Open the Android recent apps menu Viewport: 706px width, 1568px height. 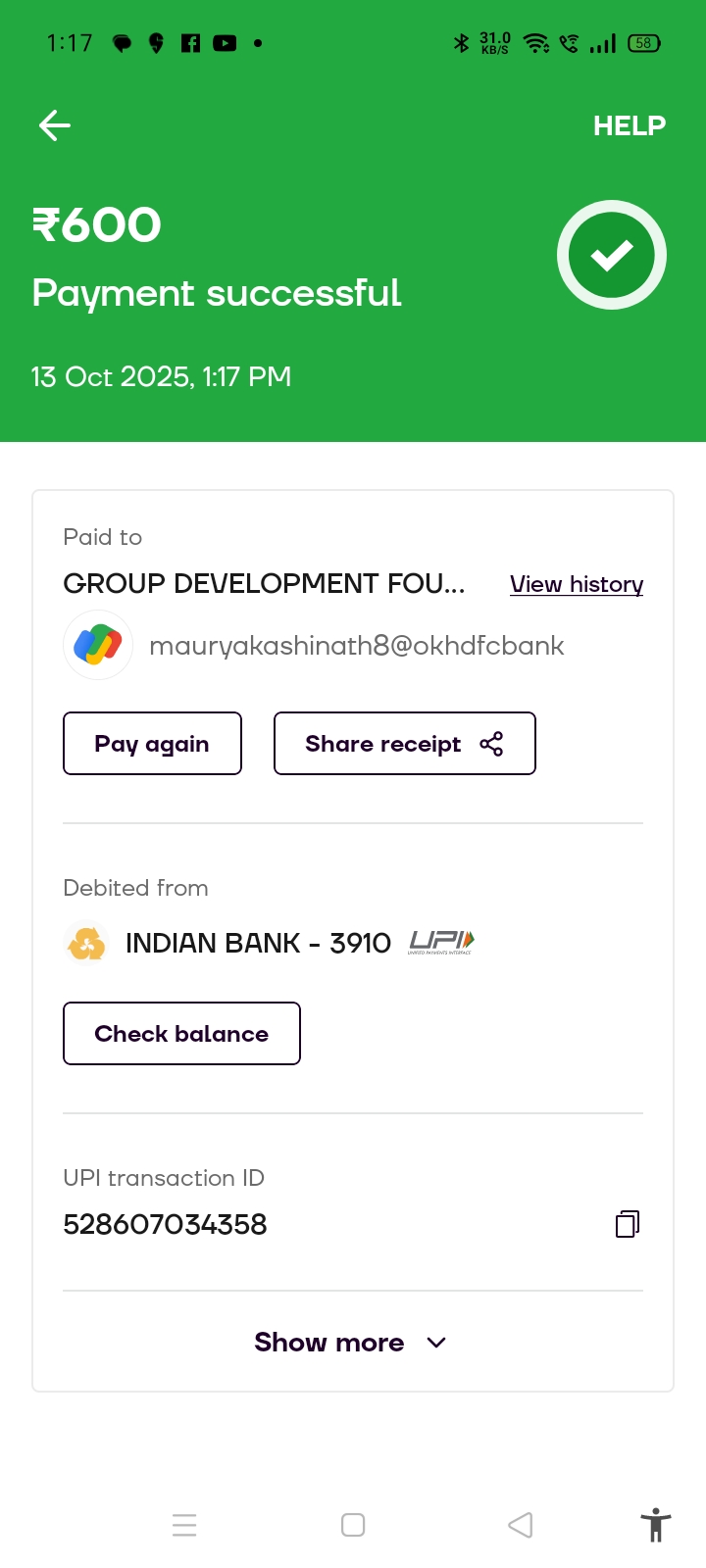point(184,1525)
